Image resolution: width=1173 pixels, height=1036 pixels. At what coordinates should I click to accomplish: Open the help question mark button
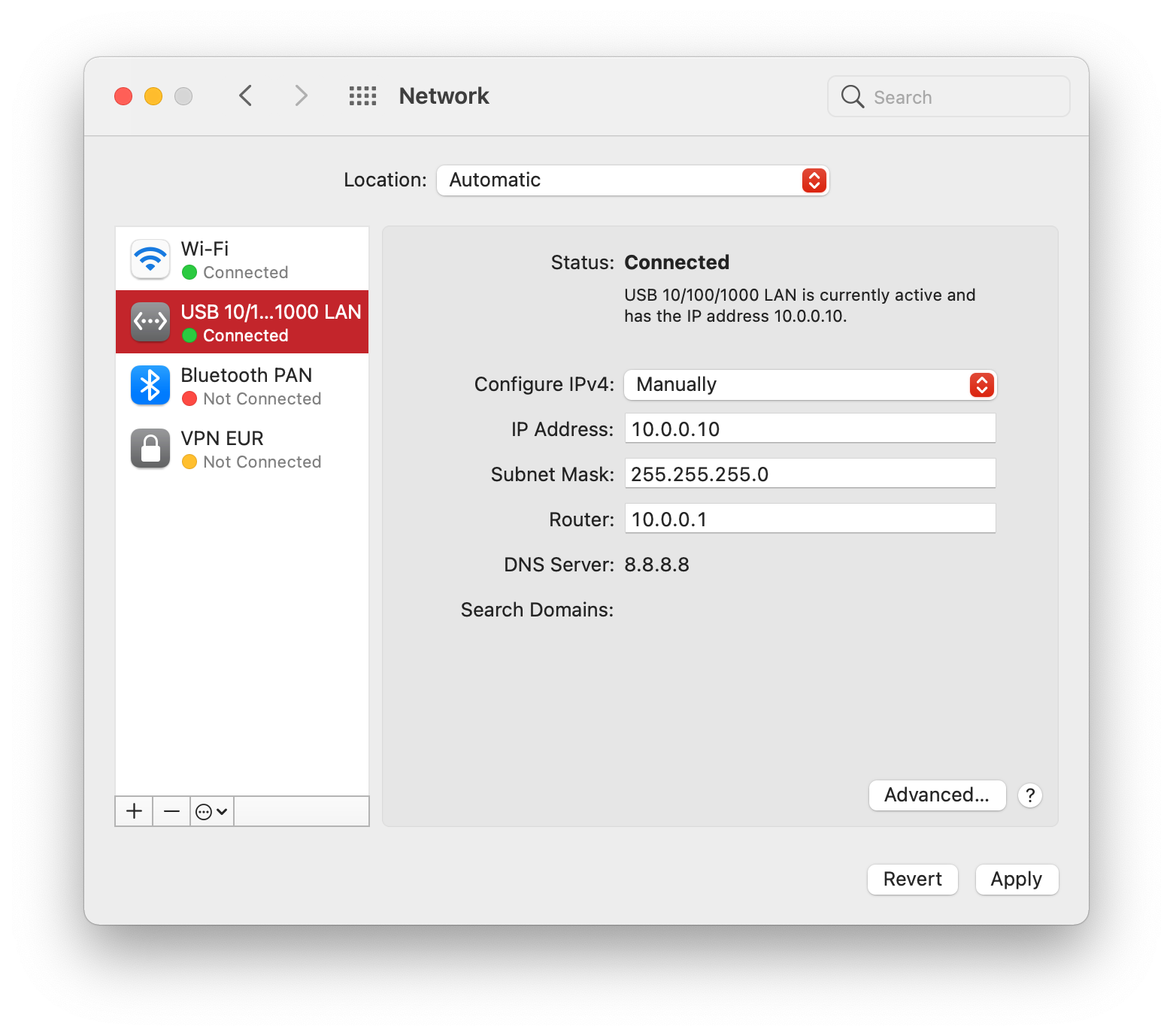[x=1029, y=795]
